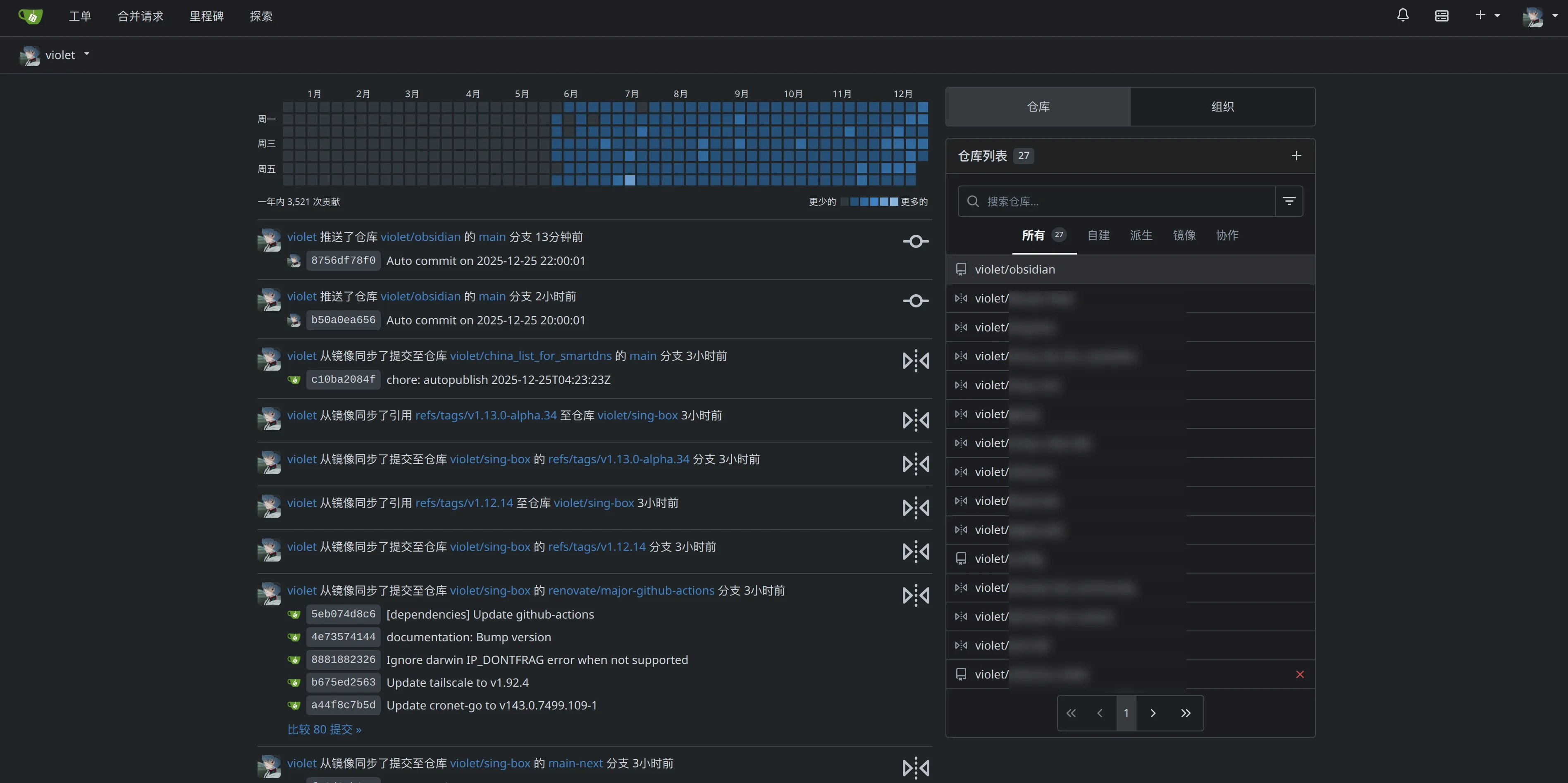Open the repository filter funnel icon
Image resolution: width=1568 pixels, height=783 pixels.
click(1289, 201)
